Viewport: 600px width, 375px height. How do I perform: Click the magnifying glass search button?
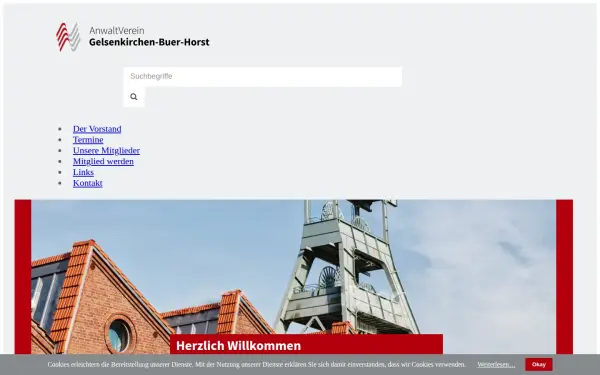(134, 96)
